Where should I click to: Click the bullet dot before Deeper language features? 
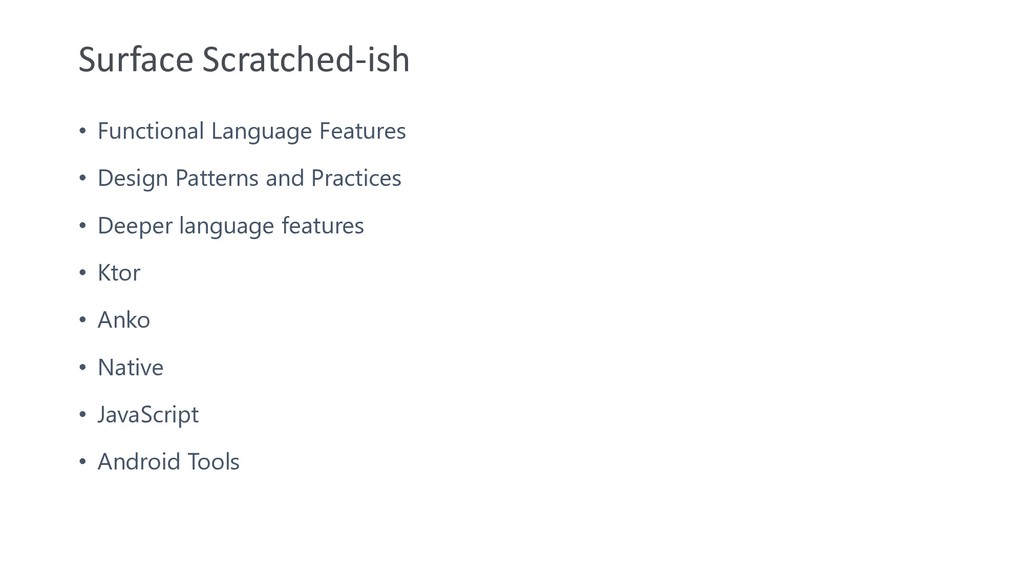(x=82, y=226)
